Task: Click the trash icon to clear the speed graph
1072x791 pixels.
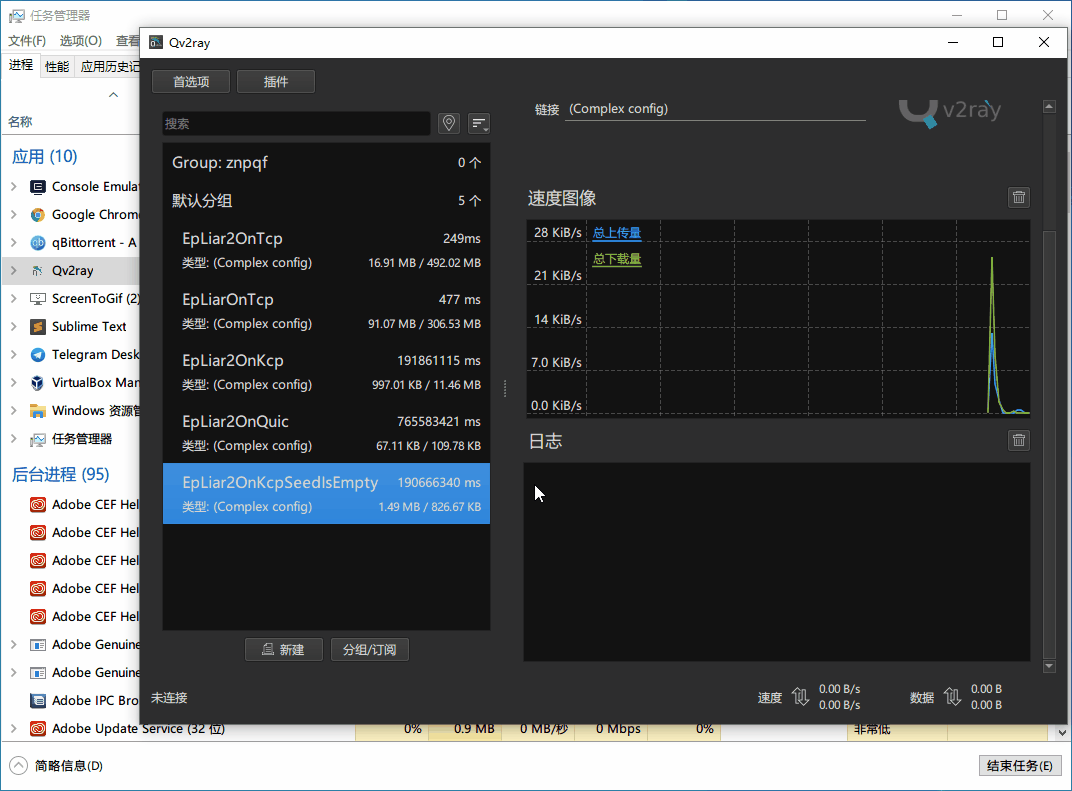Action: (1018, 197)
